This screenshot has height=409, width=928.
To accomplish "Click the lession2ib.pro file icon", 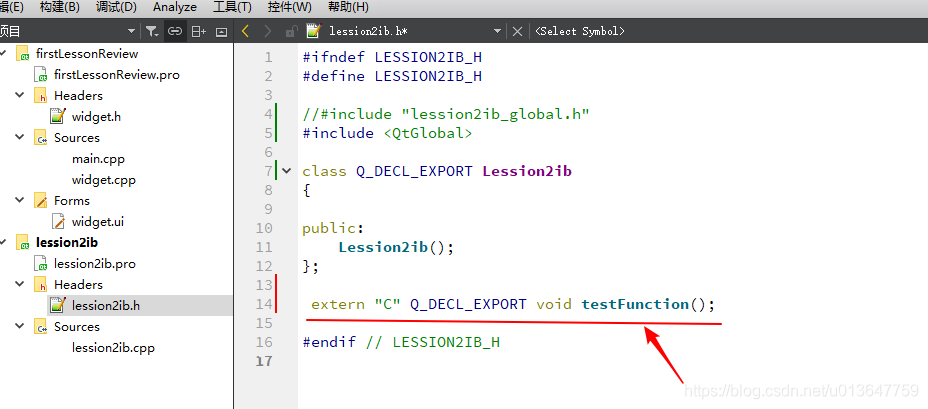I will (41, 263).
